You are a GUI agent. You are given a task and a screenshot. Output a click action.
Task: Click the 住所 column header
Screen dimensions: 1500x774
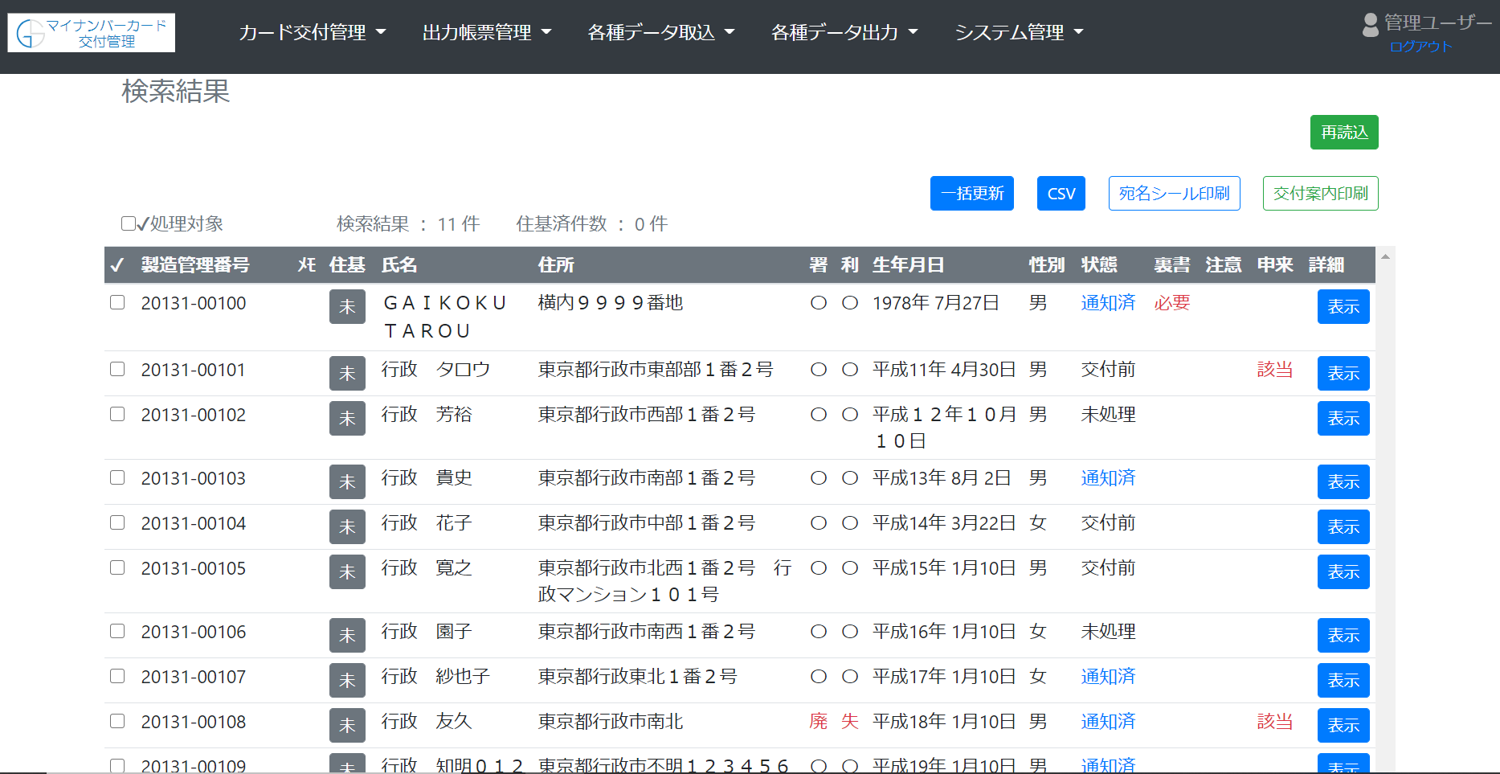(x=556, y=265)
